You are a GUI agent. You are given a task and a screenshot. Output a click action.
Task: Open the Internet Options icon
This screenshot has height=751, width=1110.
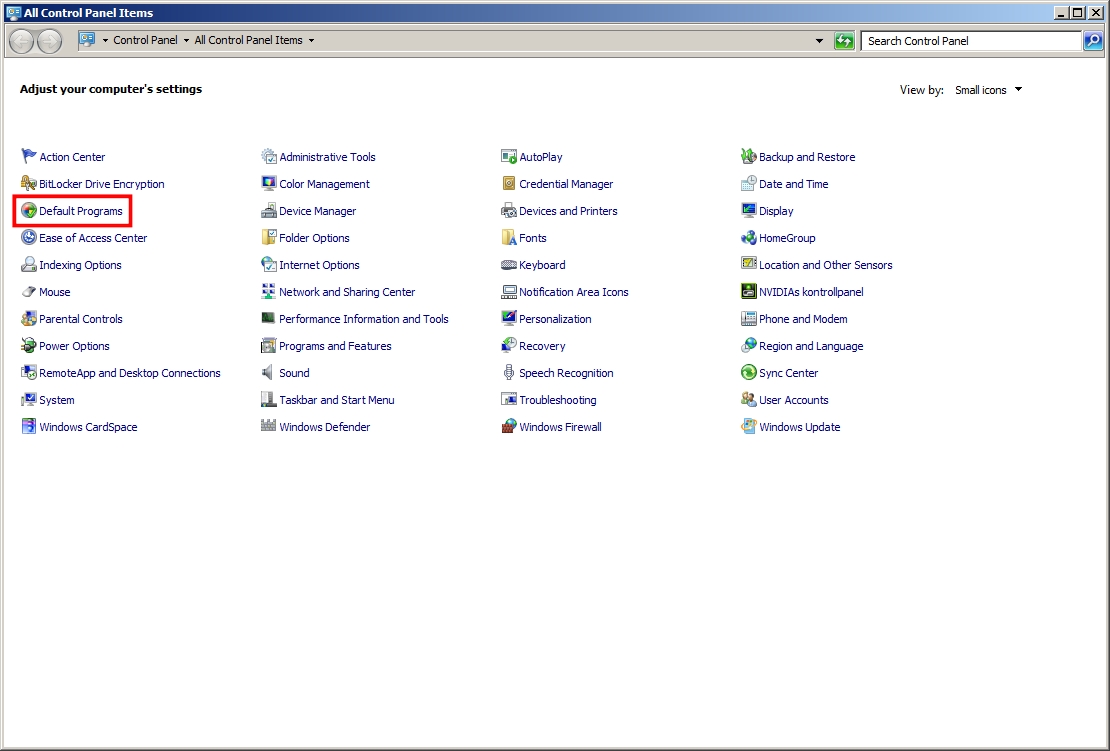click(268, 264)
